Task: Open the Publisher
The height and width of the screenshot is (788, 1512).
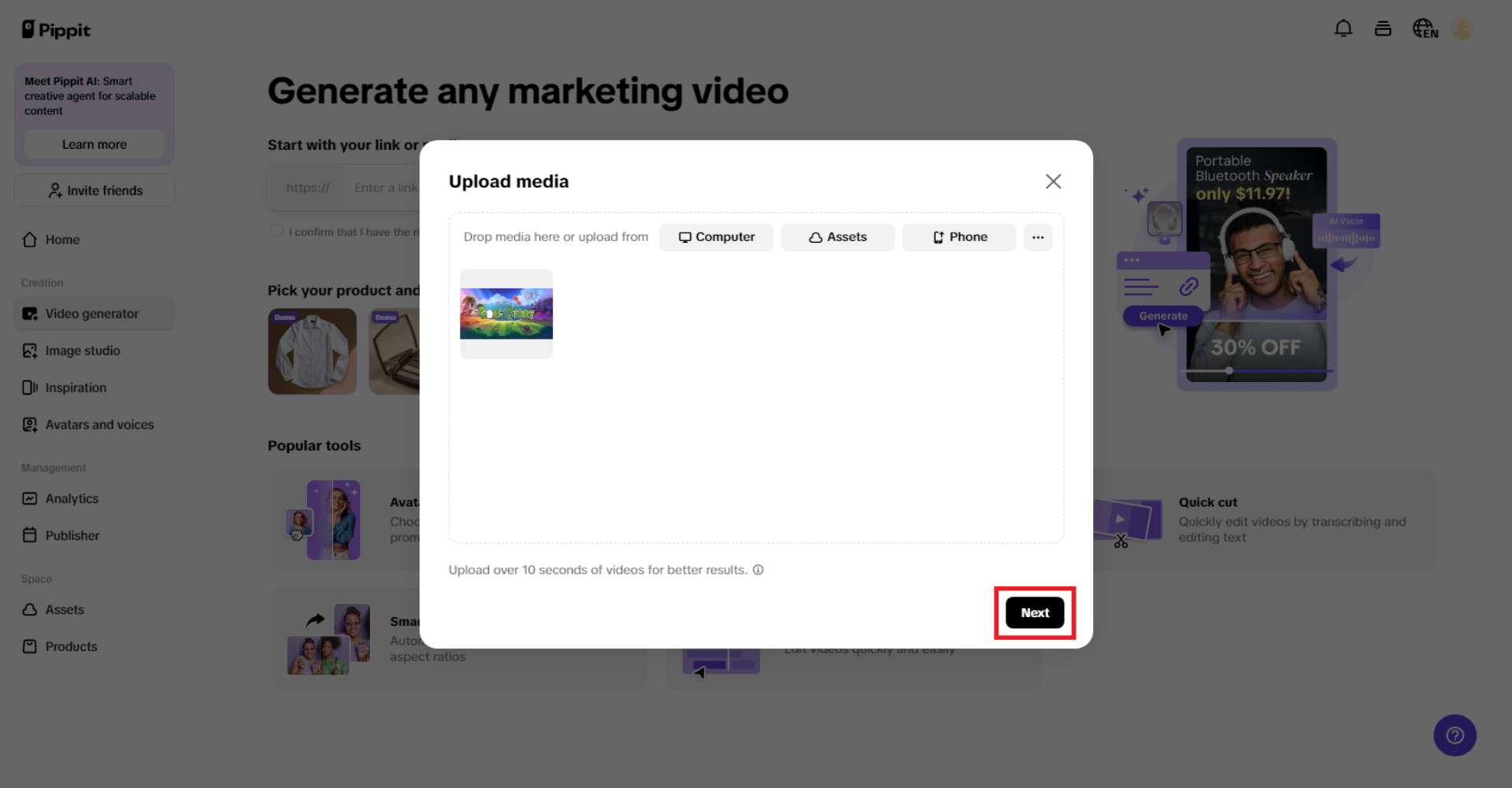Action: point(71,535)
